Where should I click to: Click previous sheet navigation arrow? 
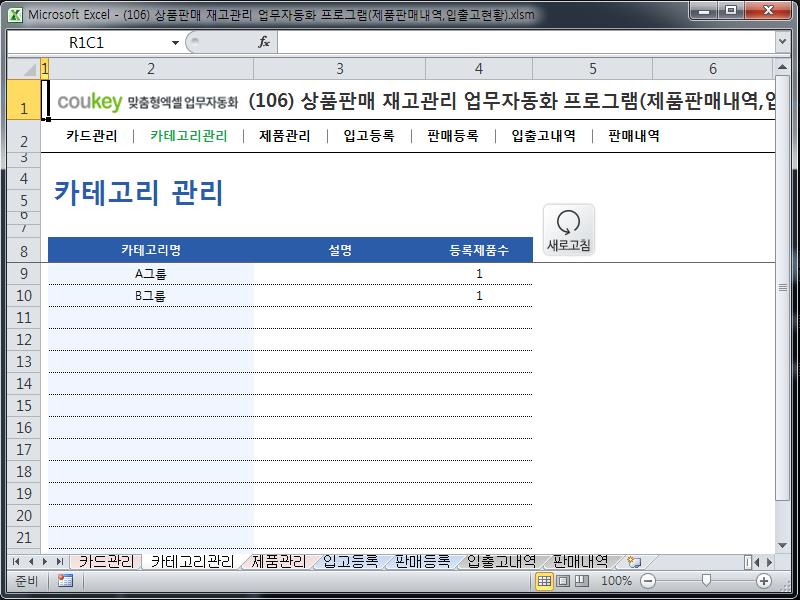coord(31,562)
